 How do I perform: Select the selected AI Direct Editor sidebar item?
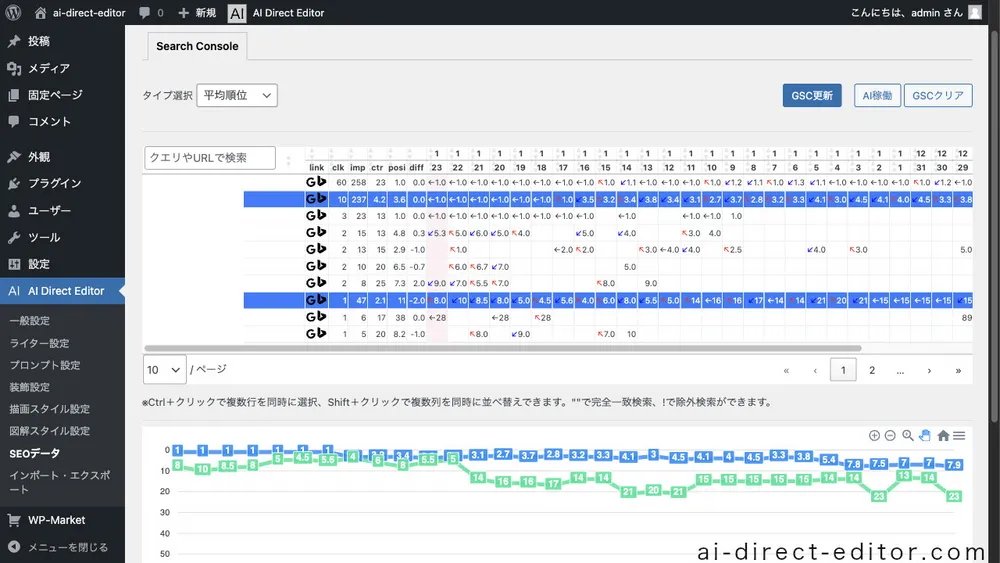62,291
